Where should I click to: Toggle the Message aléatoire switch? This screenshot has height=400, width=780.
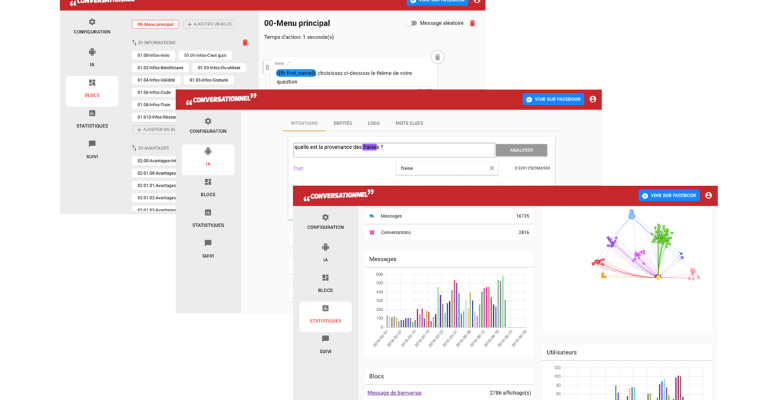[x=411, y=23]
